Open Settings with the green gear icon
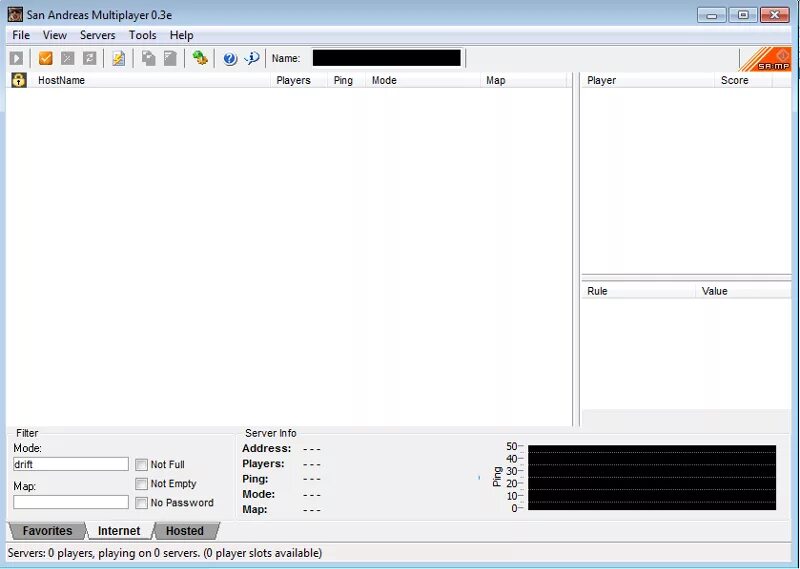The height and width of the screenshot is (569, 800). (x=200, y=58)
